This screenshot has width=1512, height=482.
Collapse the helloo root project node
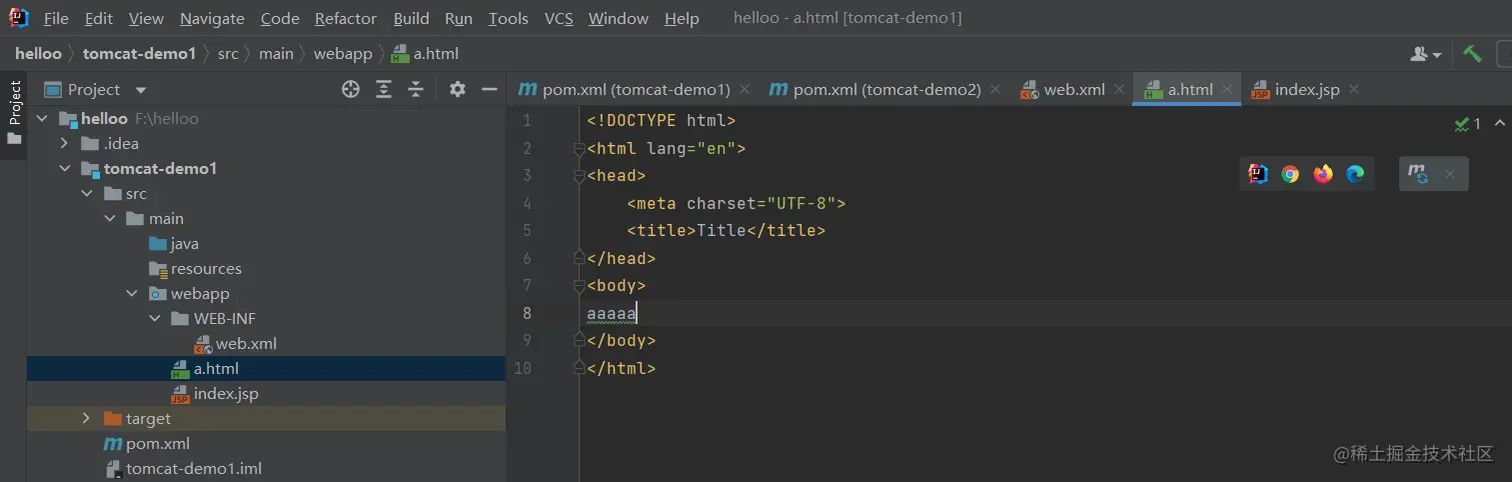pos(42,118)
